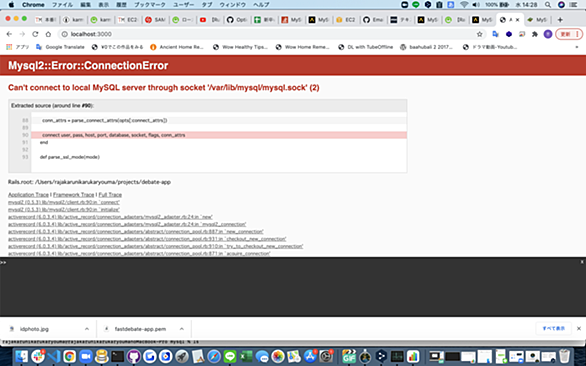Open the Trash in the Dock
Viewport: 586px width, 366px height.
[564, 356]
